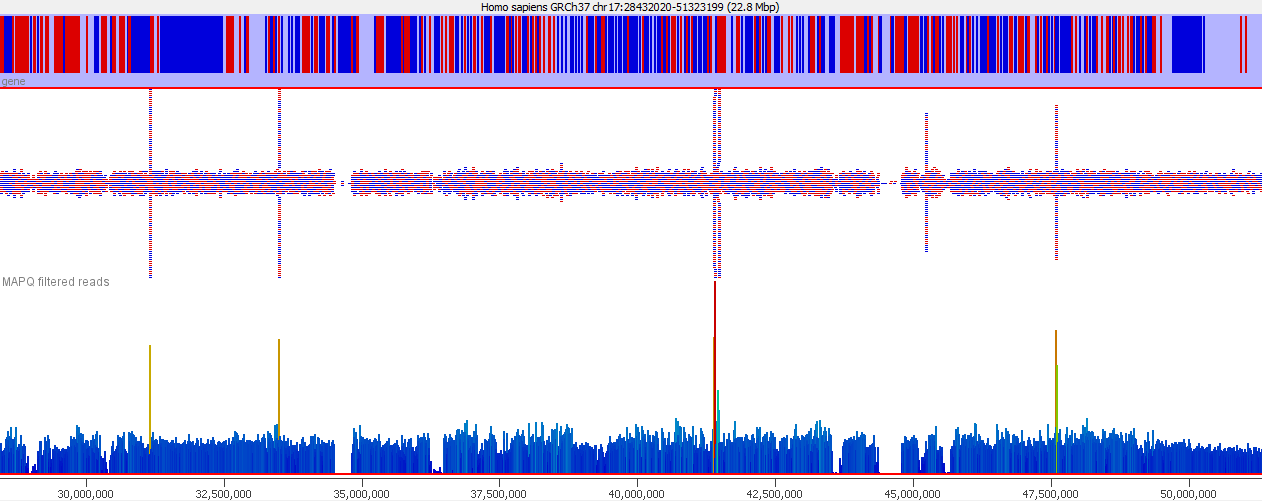
Task: Click the 47,500,000 position label
Action: pyautogui.click(x=1052, y=493)
